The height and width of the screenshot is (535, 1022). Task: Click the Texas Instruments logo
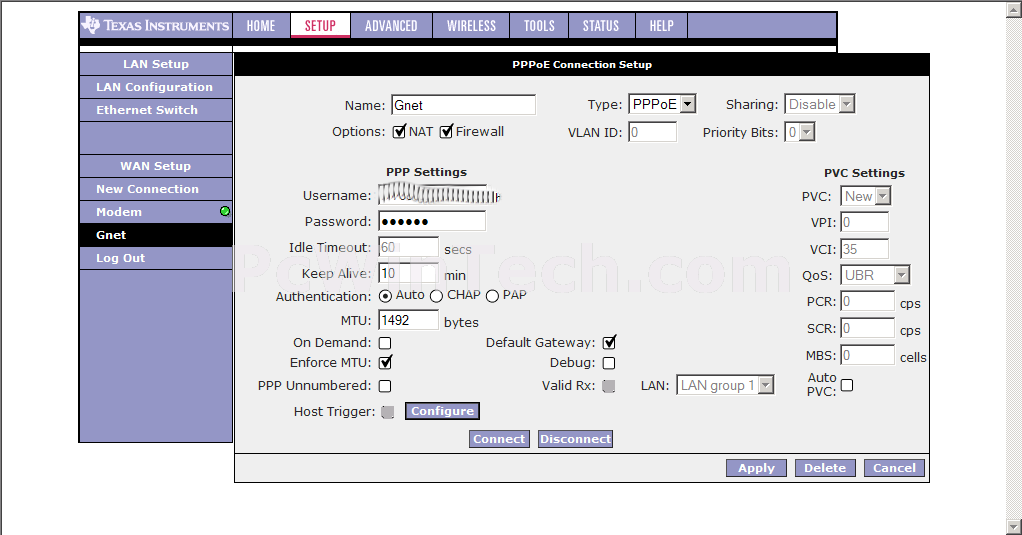click(155, 25)
